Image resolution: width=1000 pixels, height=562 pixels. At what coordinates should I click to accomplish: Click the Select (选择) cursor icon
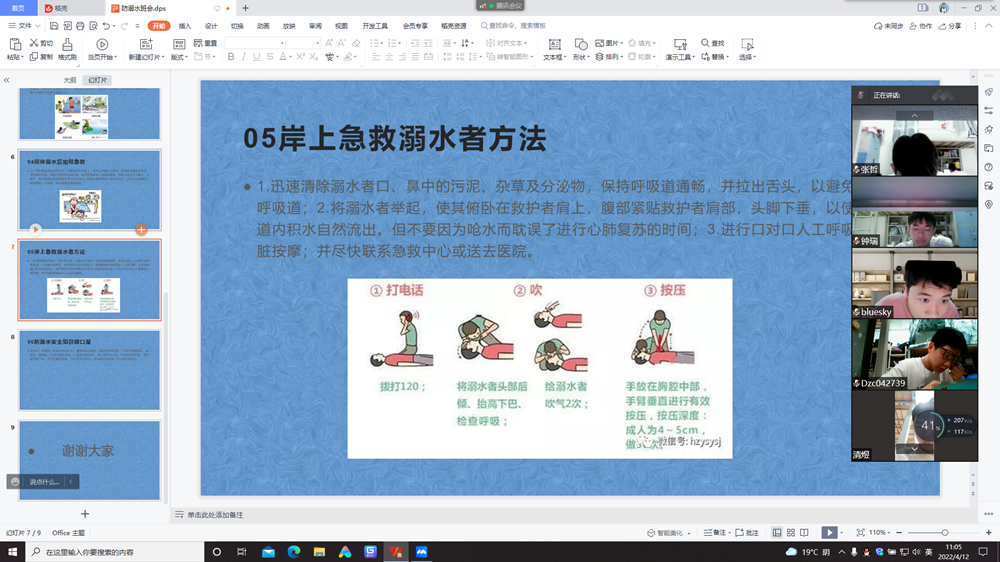click(747, 44)
